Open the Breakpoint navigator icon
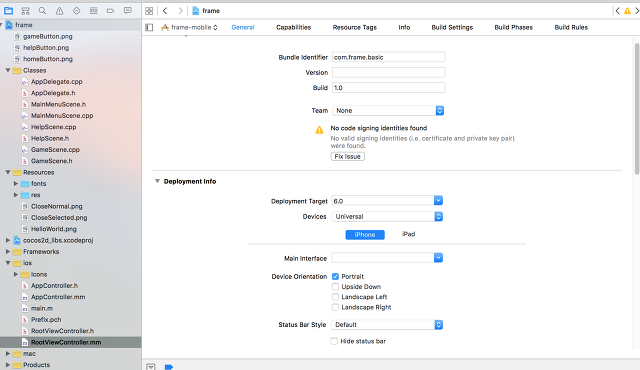Viewport: 640px width, 370px height. pos(110,11)
